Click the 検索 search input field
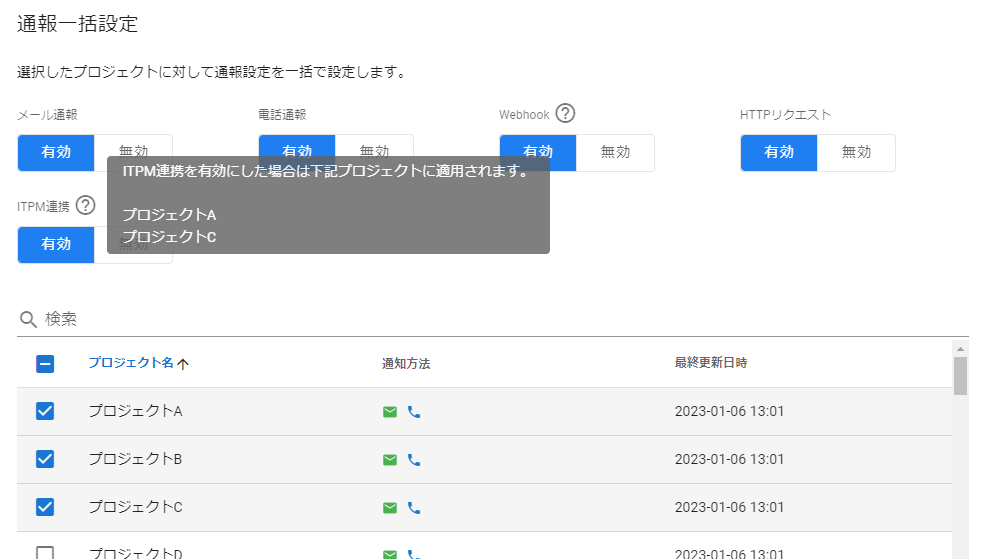 point(500,319)
